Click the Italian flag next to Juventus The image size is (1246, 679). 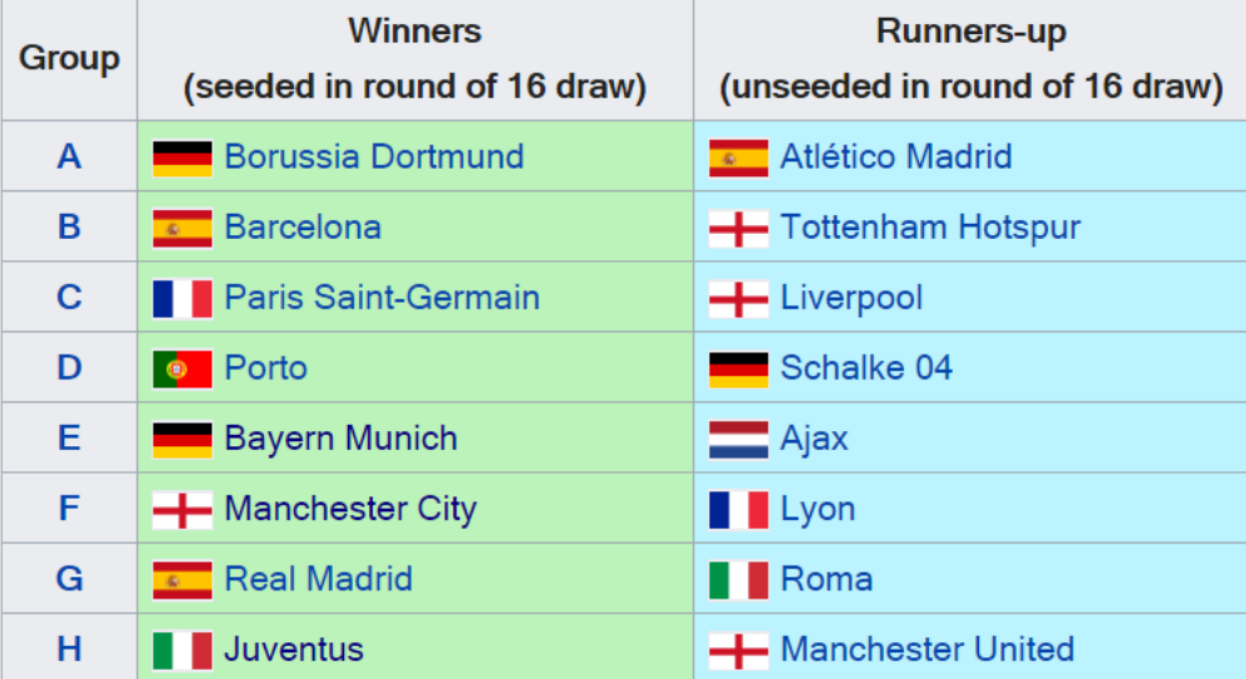[182, 650]
